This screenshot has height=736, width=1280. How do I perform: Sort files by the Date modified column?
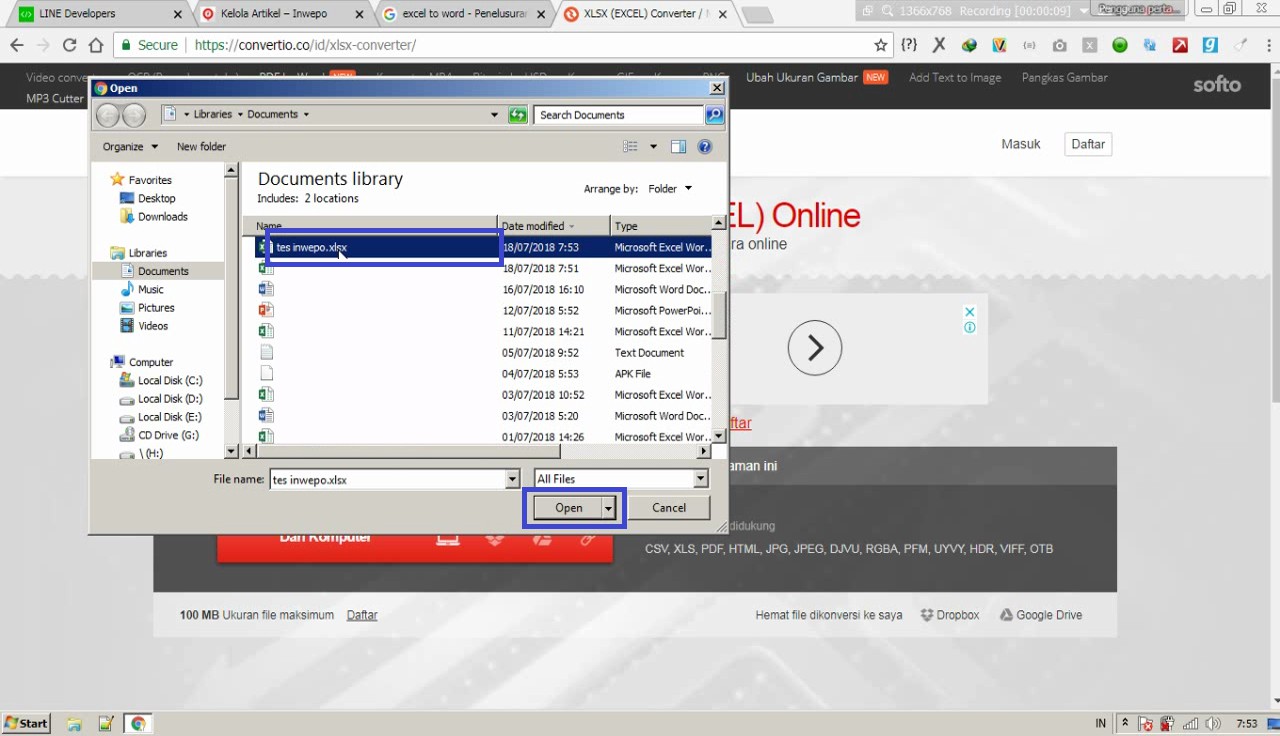(553, 226)
